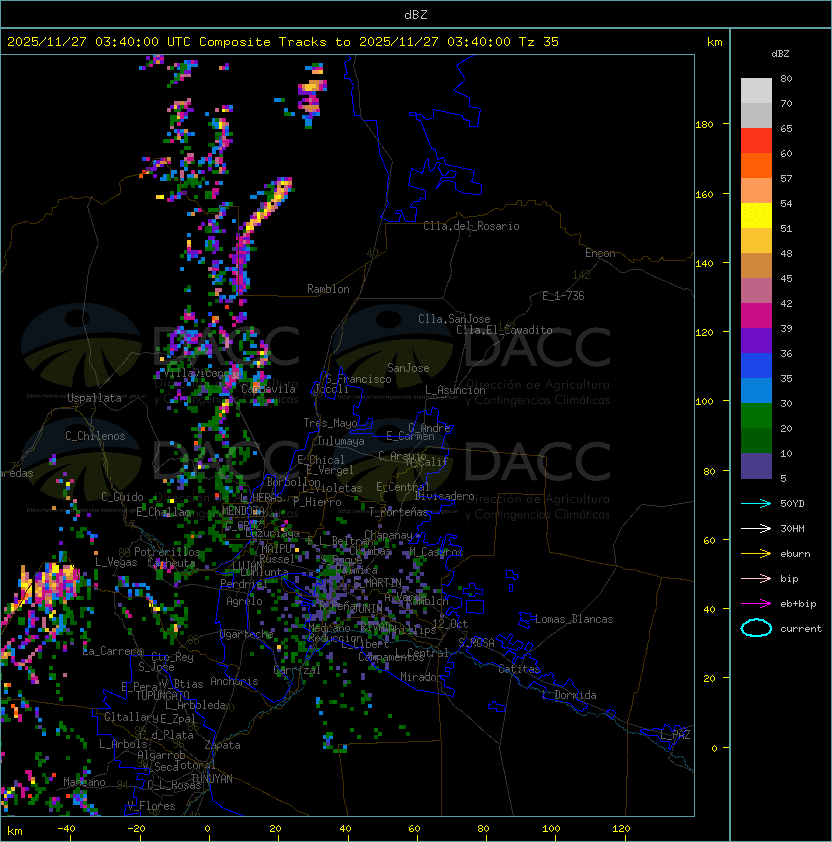
Task: Click the 'Capdevila' map label
Action: 268,389
